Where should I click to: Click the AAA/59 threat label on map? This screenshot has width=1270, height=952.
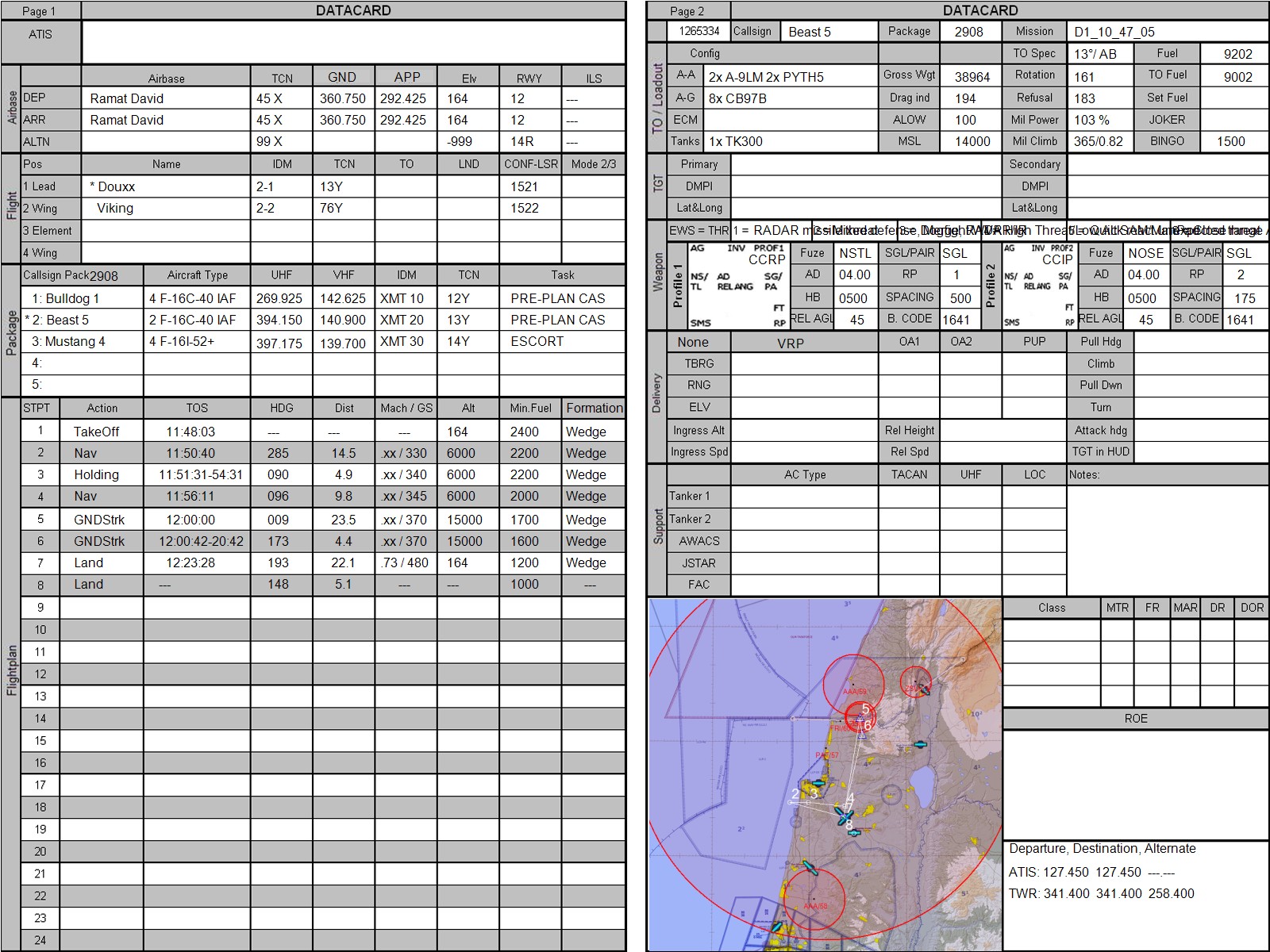pyautogui.click(x=854, y=693)
